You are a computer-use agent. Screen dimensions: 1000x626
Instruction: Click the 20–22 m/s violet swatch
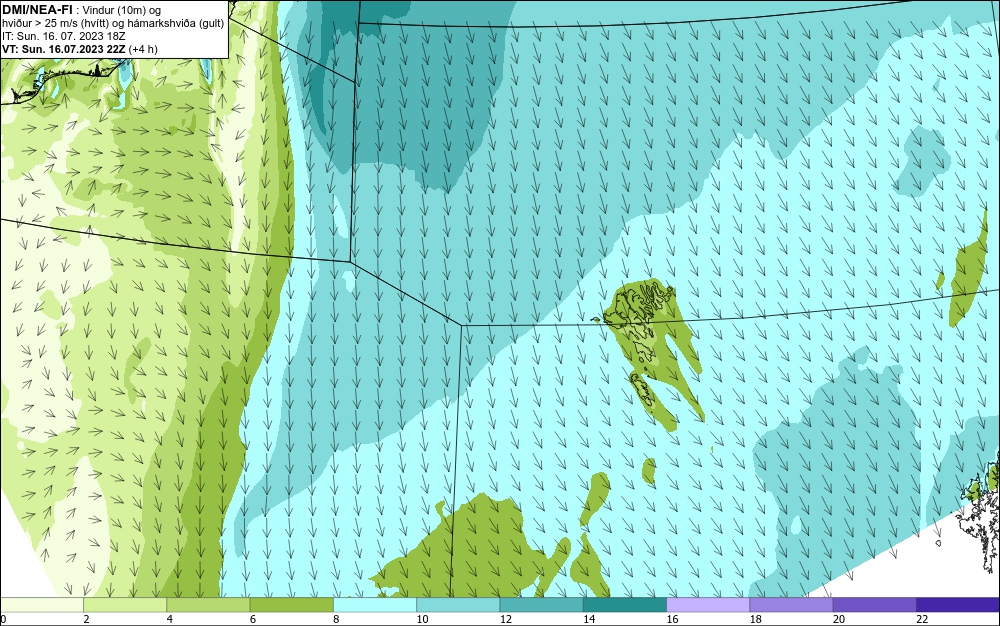tap(874, 605)
